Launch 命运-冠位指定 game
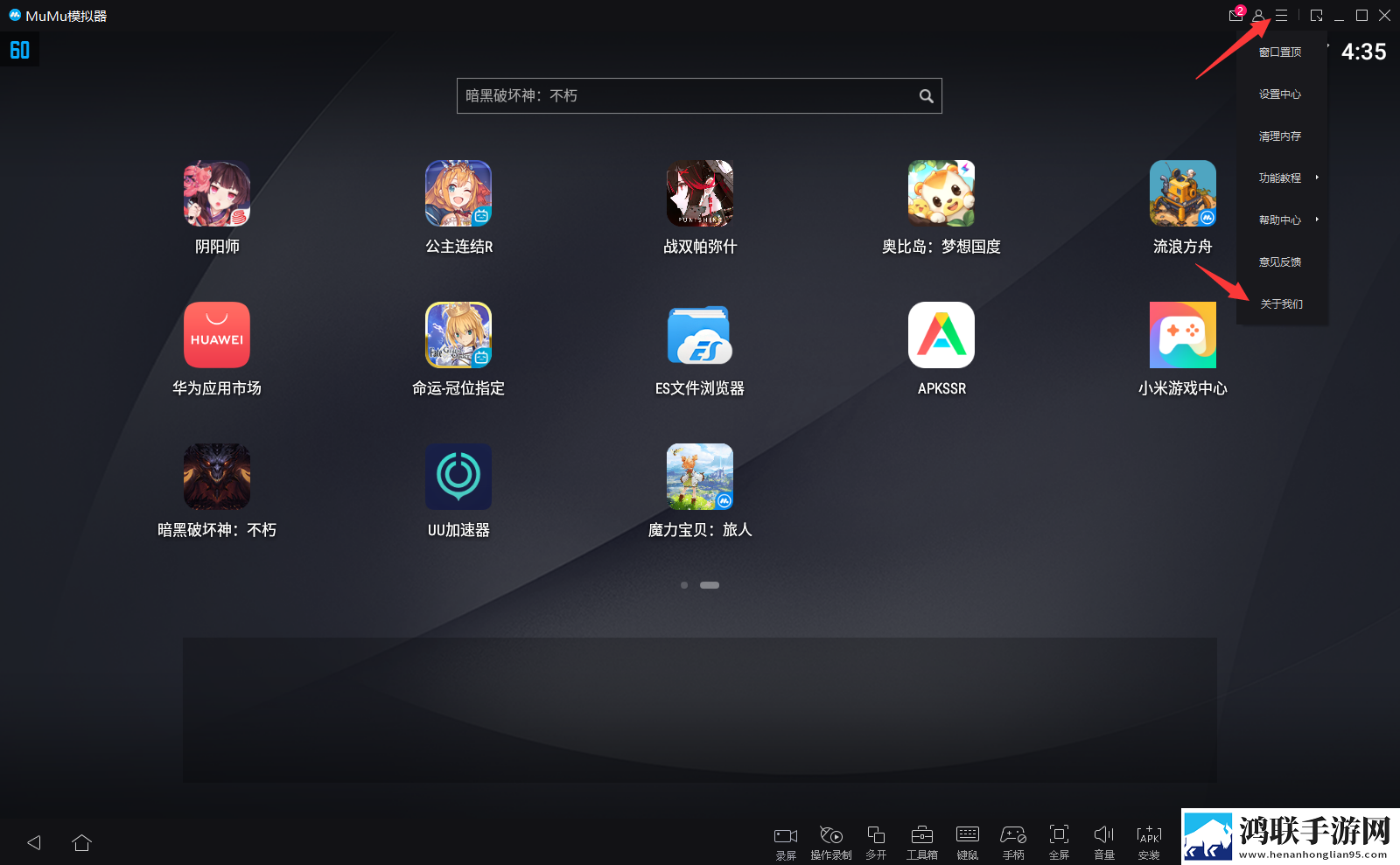Viewport: 1400px width, 865px height. (x=458, y=335)
